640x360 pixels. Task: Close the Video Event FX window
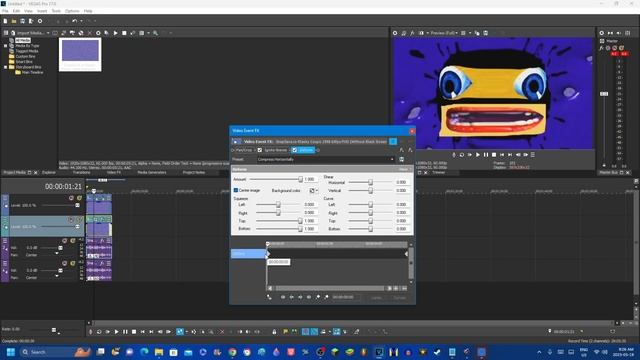(x=412, y=131)
